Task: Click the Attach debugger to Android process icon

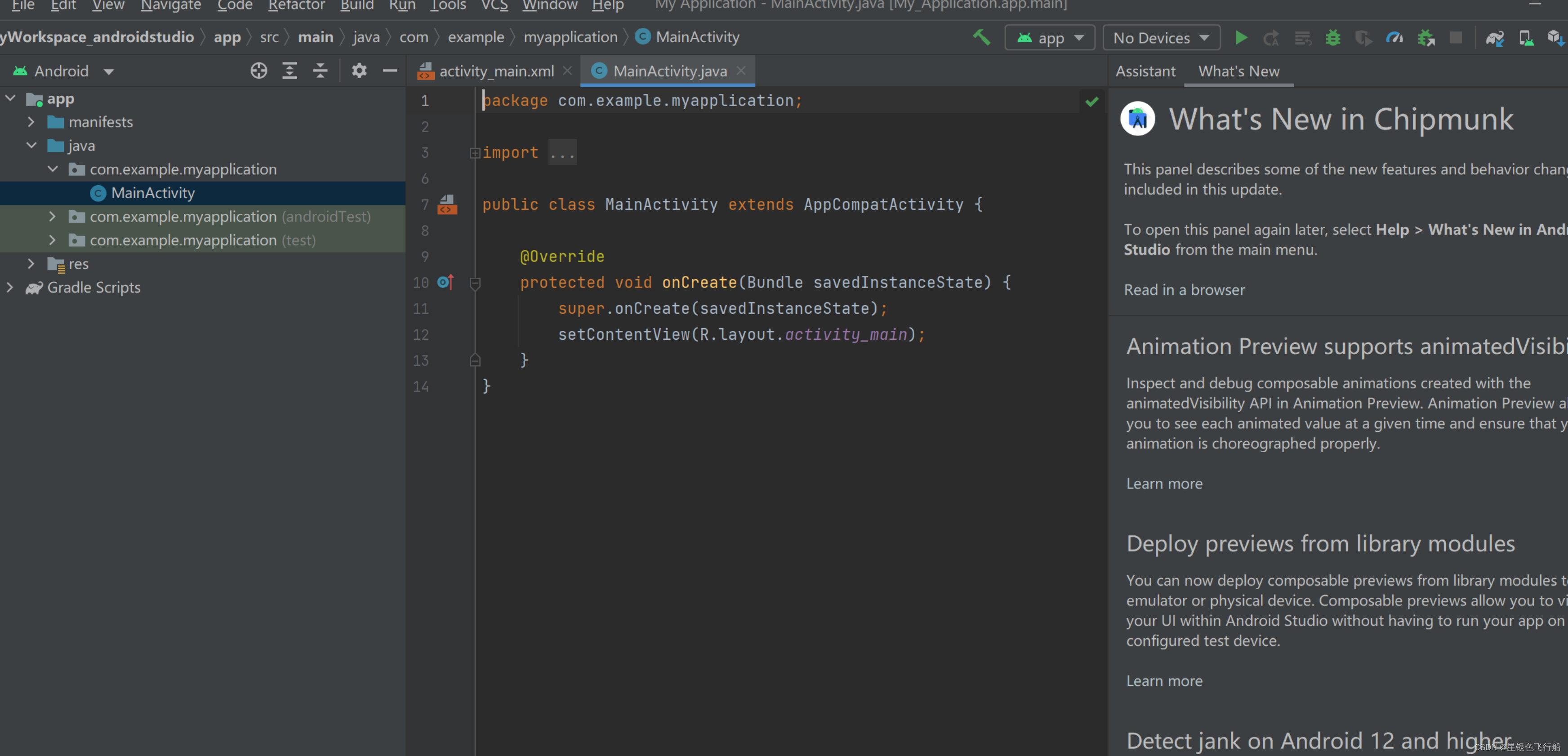Action: point(1425,39)
